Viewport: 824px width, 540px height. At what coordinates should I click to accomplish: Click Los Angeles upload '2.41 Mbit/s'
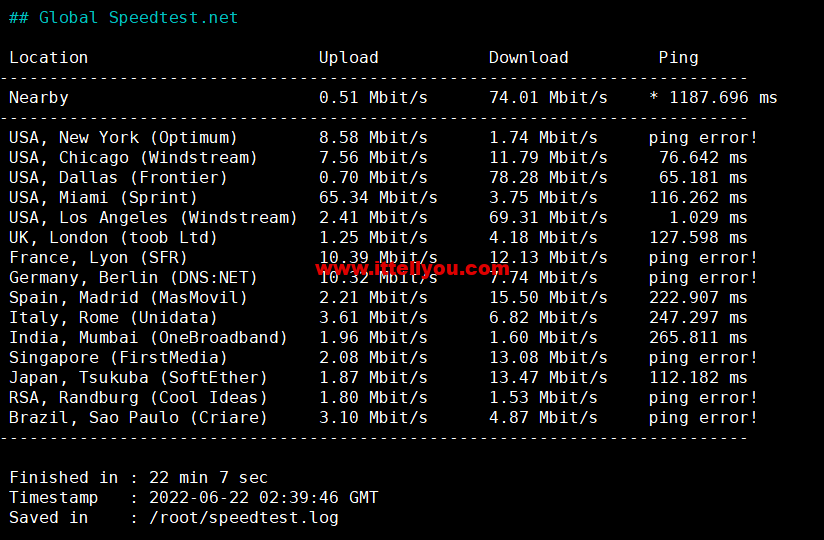[x=373, y=217]
